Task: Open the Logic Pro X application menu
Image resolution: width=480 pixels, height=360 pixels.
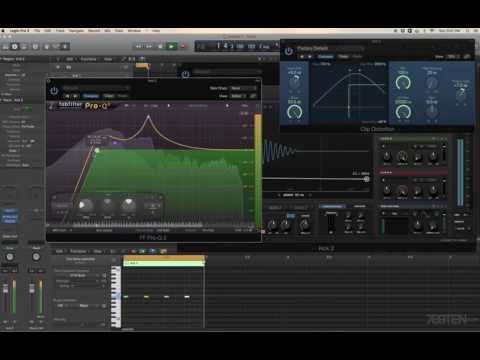Action: [19, 31]
